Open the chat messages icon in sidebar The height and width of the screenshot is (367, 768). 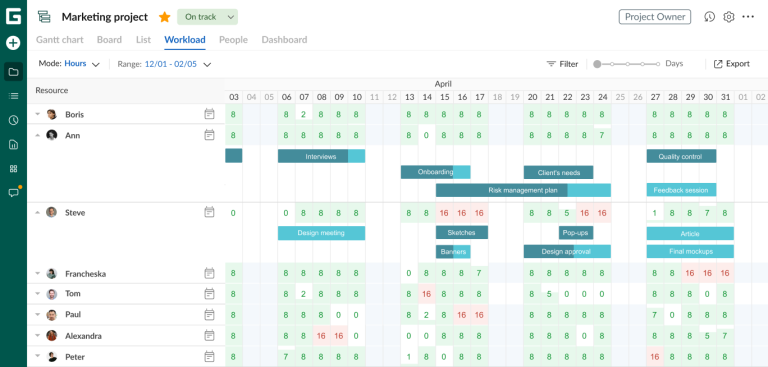pyautogui.click(x=14, y=193)
